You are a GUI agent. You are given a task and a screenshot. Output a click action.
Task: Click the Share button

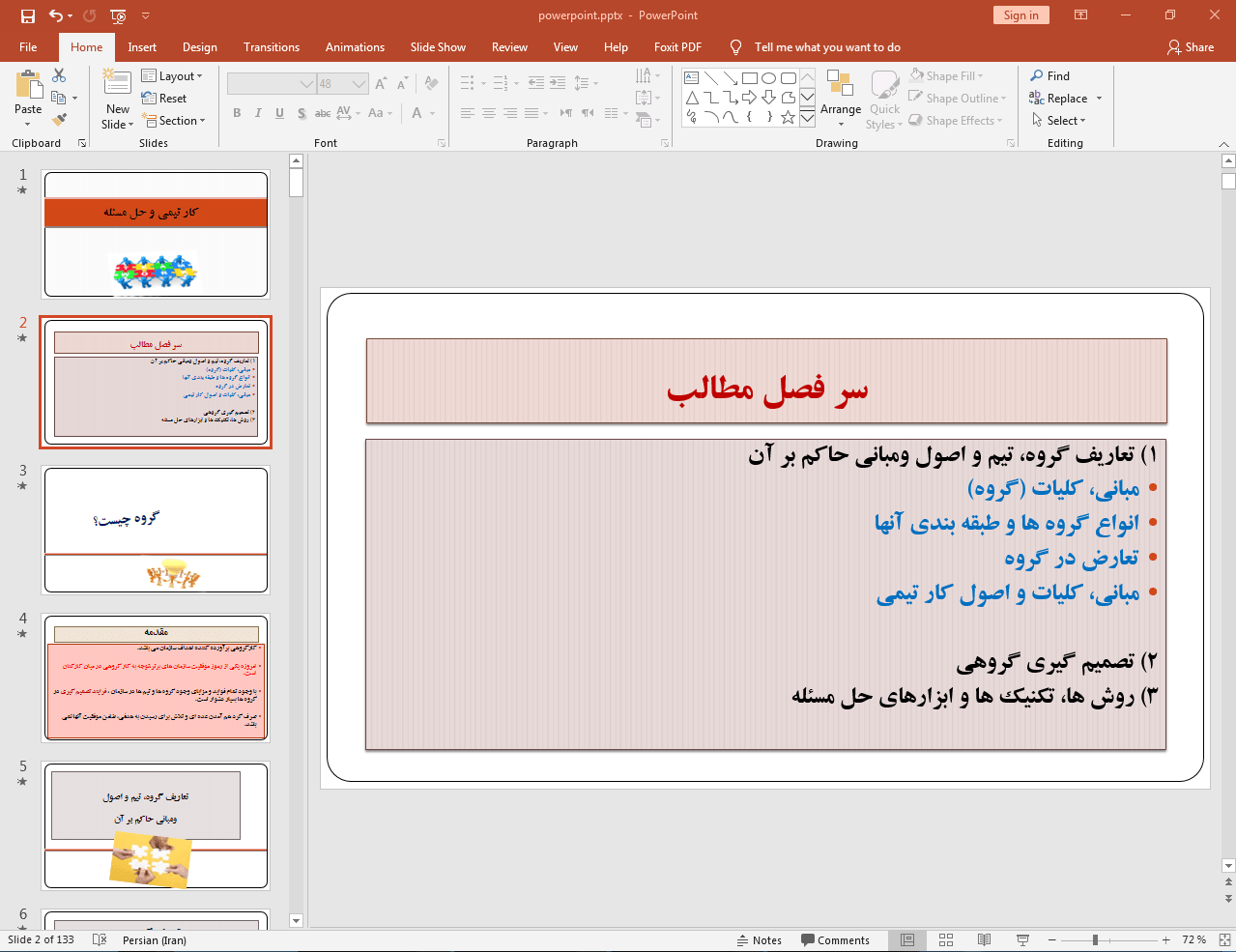1190,47
